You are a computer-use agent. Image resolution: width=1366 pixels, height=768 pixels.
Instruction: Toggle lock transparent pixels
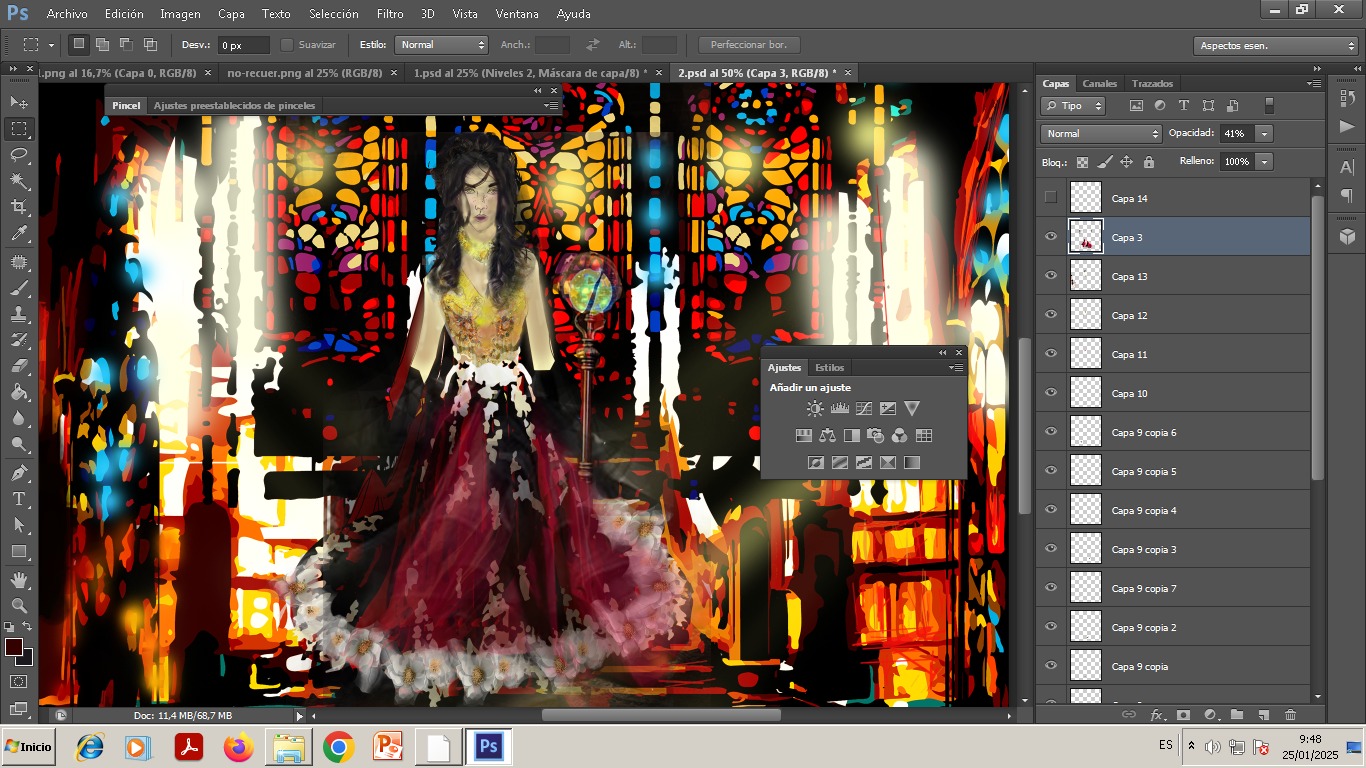[1082, 161]
